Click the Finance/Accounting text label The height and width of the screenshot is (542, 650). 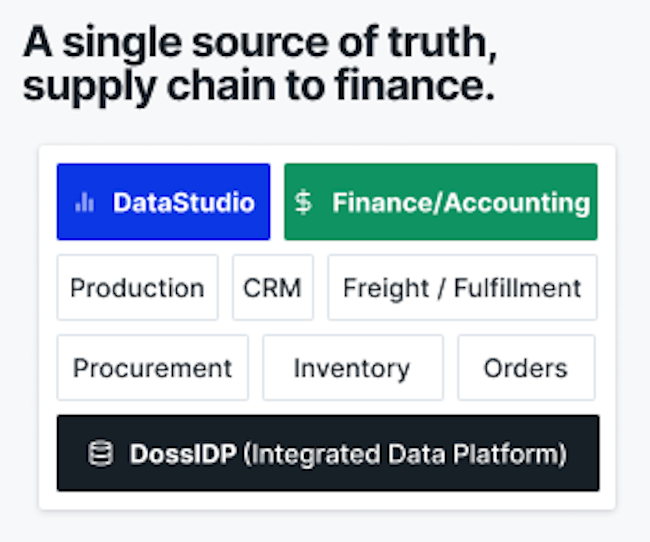coord(461,203)
